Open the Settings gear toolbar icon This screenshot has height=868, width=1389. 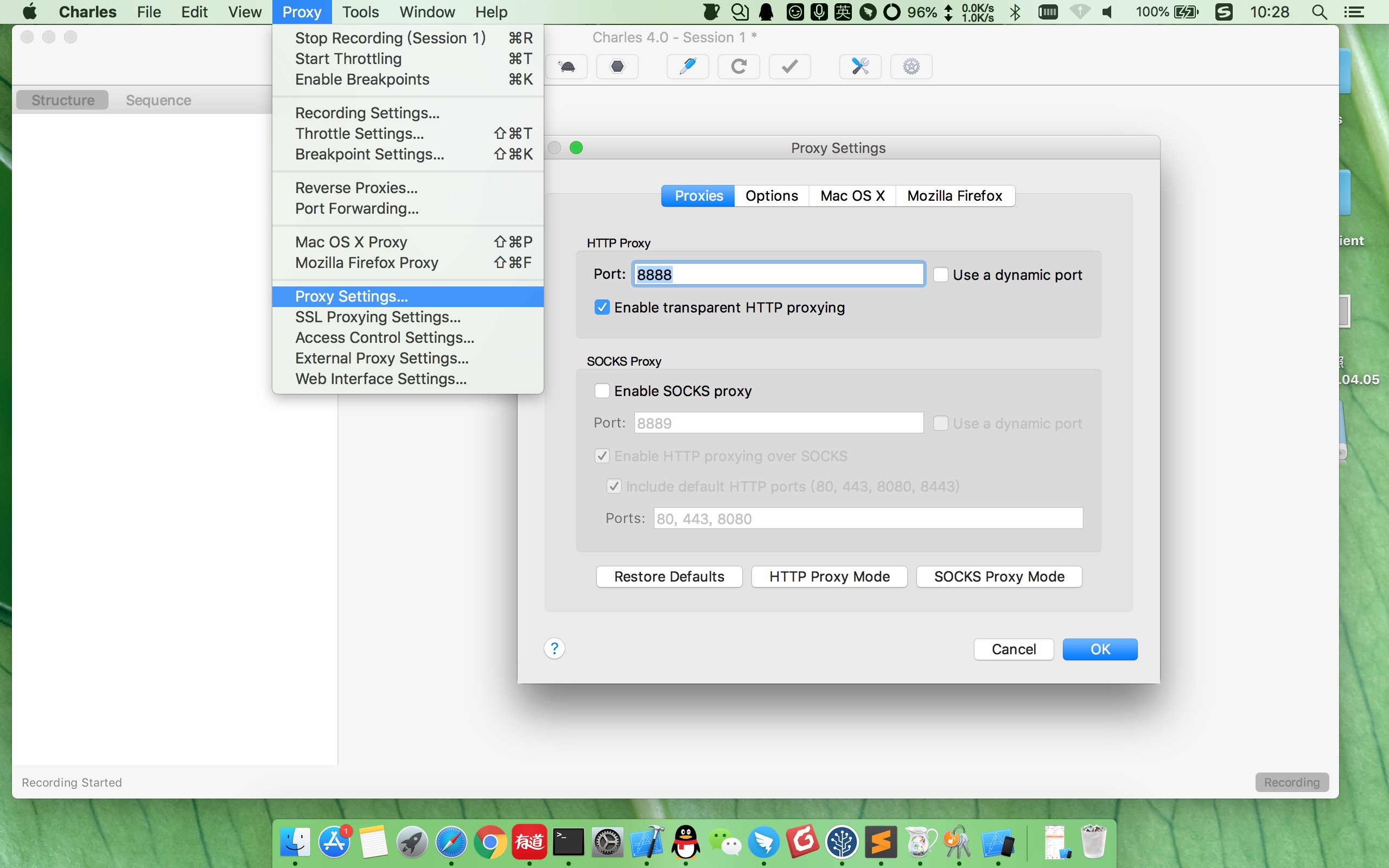click(911, 67)
